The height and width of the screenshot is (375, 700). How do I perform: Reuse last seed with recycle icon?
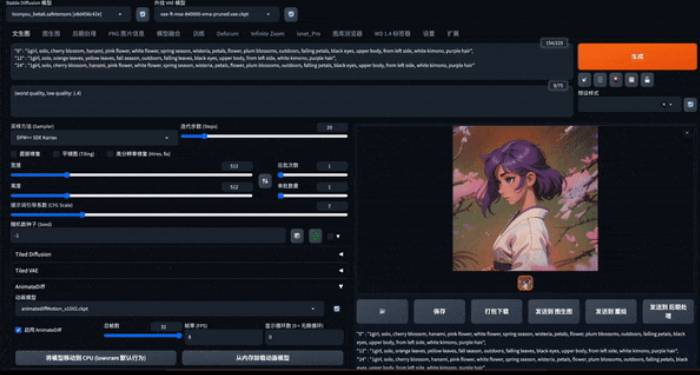316,236
